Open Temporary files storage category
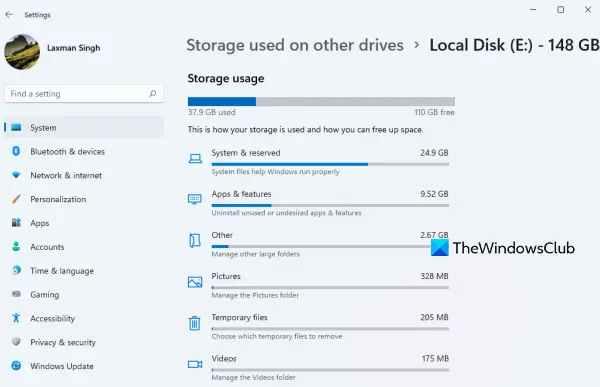 [318, 327]
